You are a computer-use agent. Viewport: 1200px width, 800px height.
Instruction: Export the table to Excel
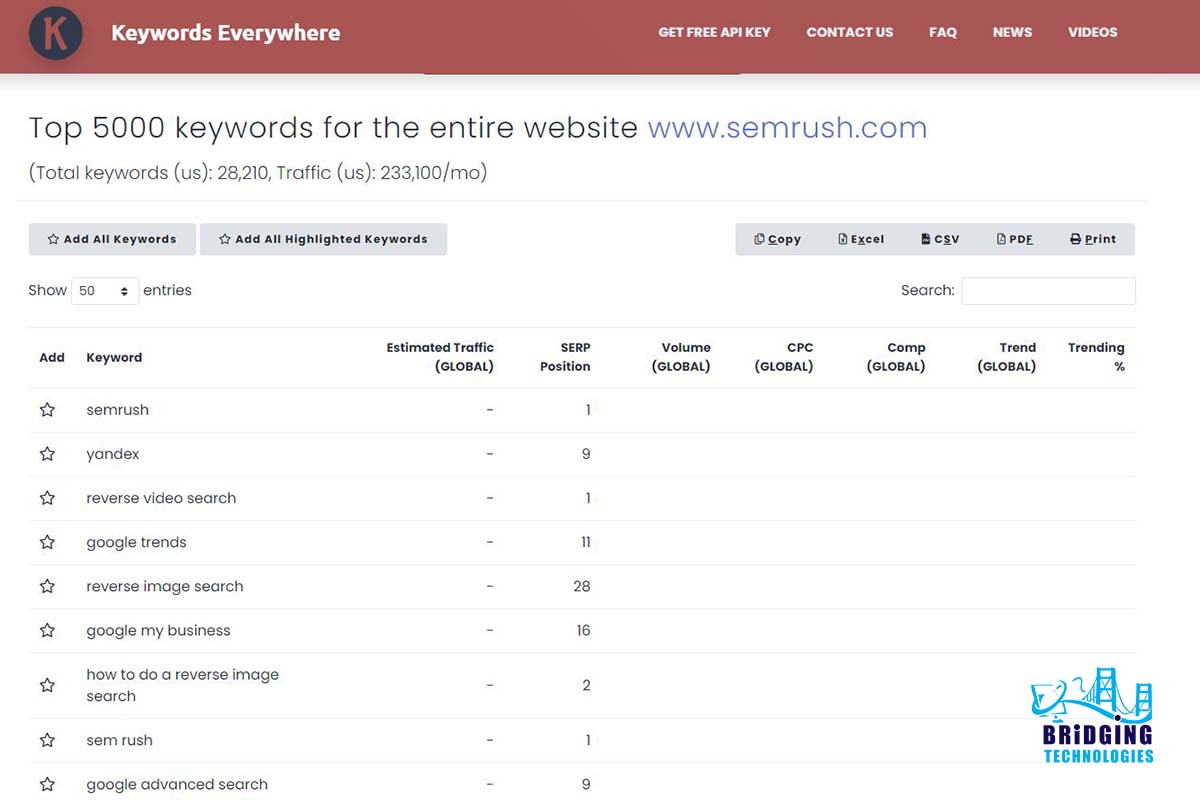click(861, 239)
